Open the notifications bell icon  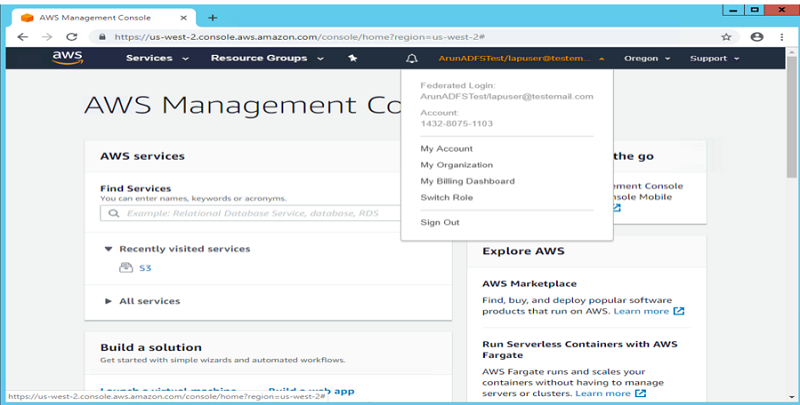412,58
